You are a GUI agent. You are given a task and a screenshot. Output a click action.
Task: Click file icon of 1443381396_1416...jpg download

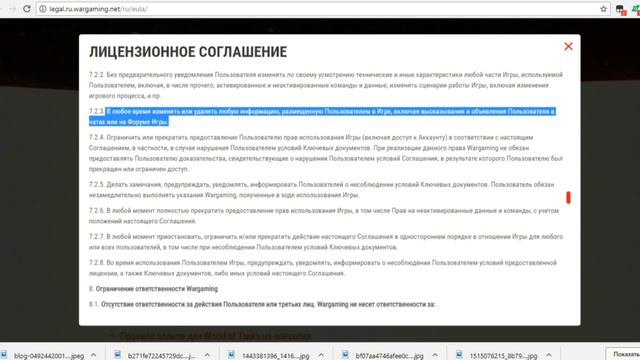pos(231,355)
